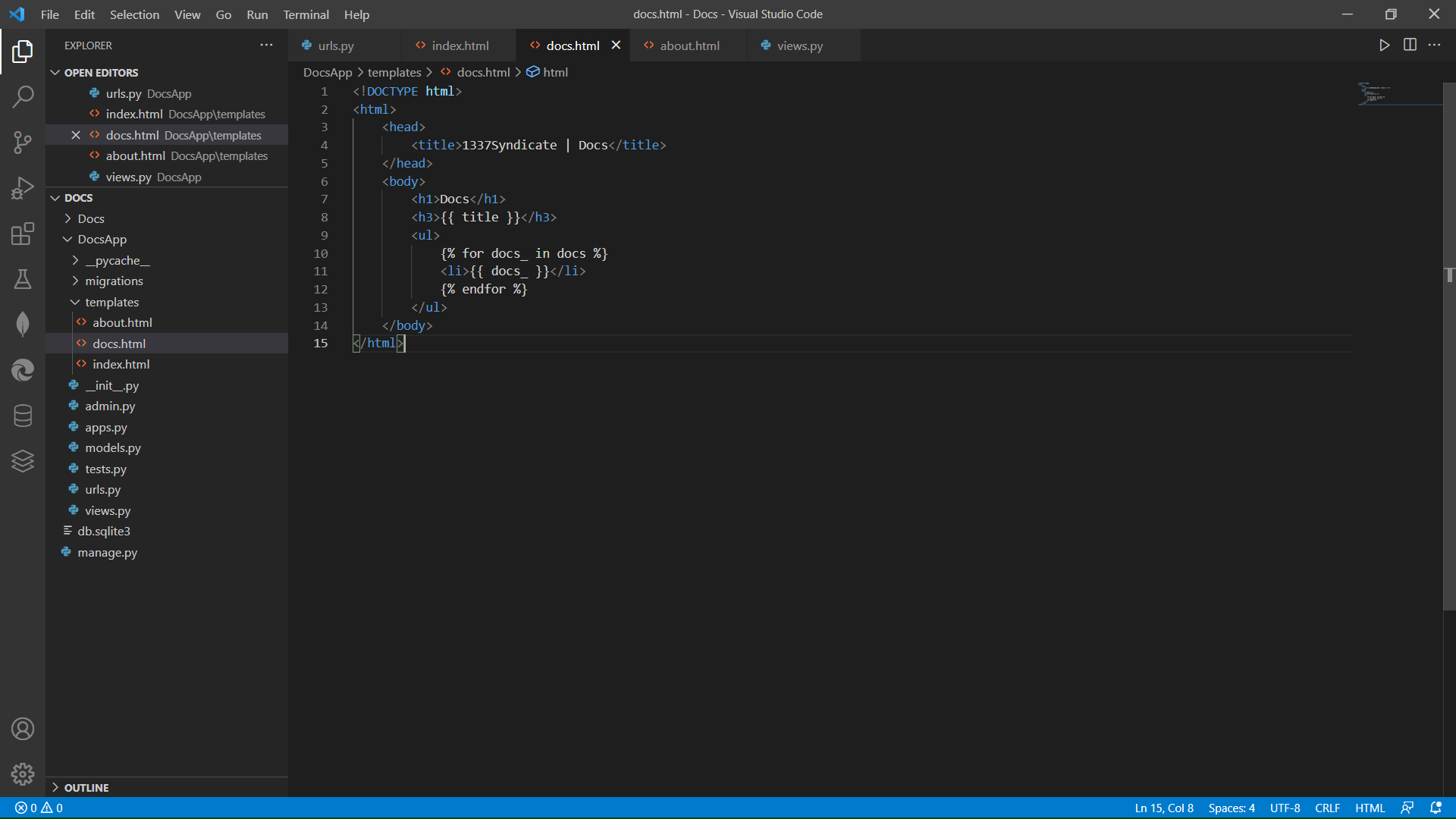Click the notifications bell in status bar
The height and width of the screenshot is (819, 1456).
coord(1436,808)
